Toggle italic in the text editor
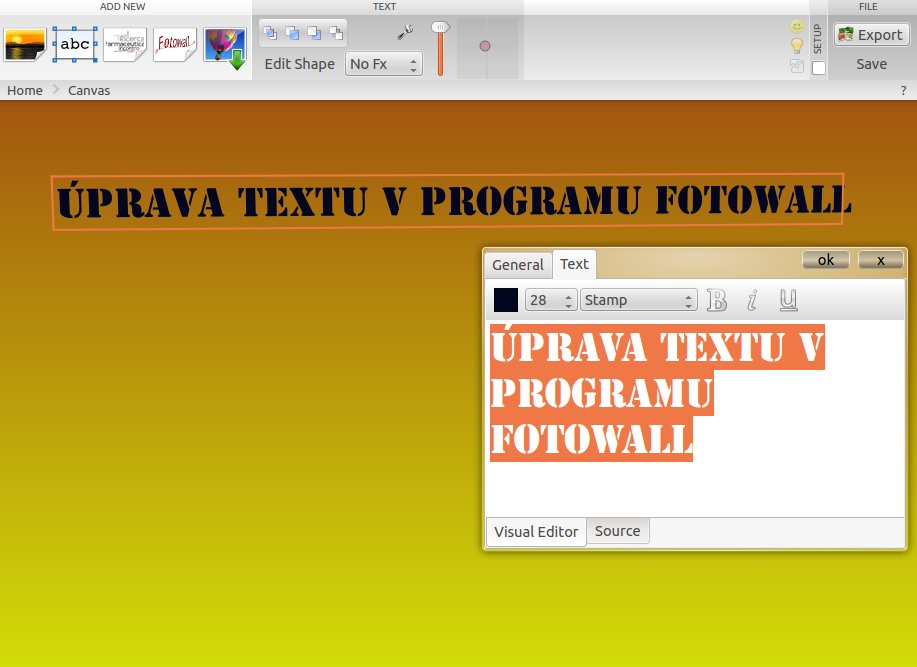917x667 pixels. (x=752, y=300)
